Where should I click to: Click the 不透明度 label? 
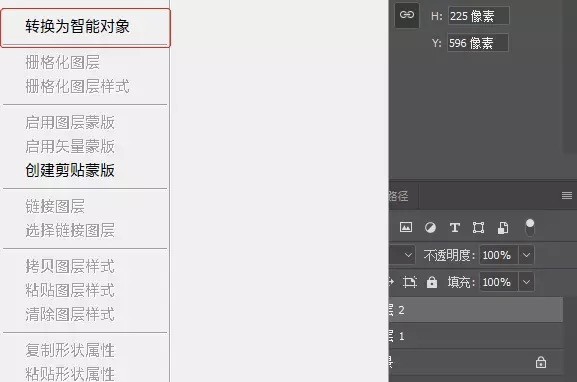pyautogui.click(x=449, y=255)
